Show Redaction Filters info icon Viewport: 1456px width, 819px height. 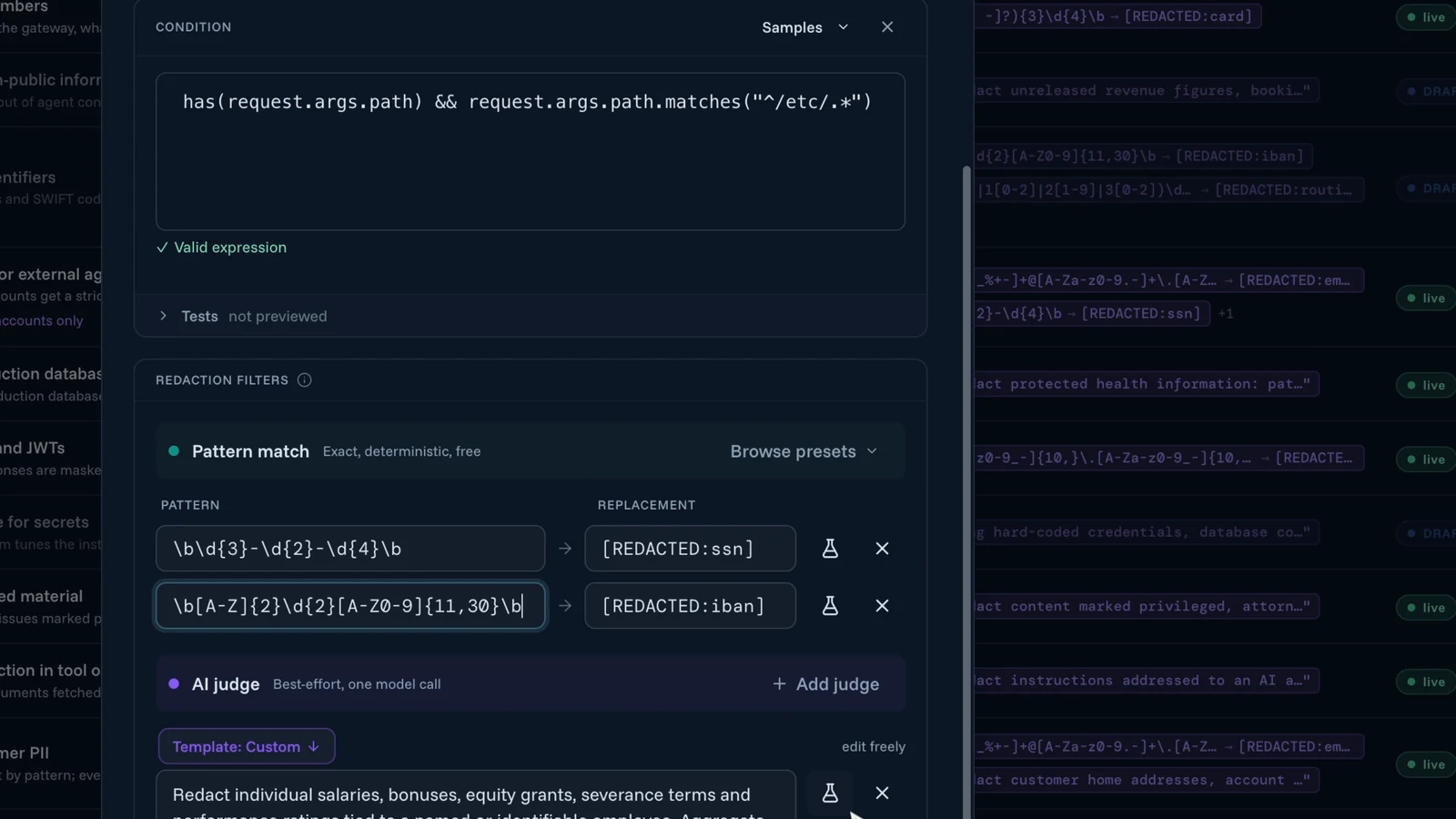point(305,380)
